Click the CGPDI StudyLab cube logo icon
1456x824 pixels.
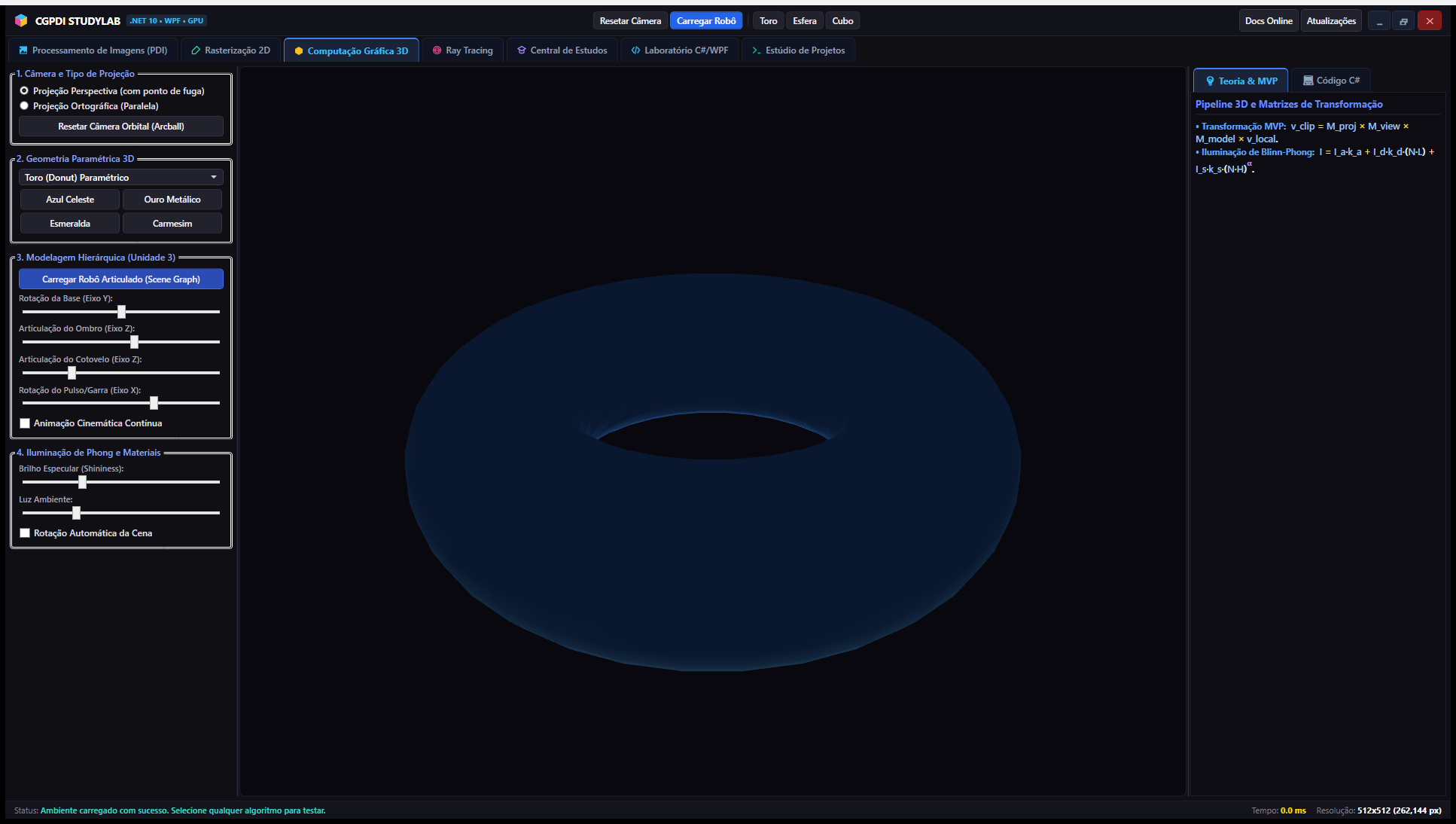21,20
